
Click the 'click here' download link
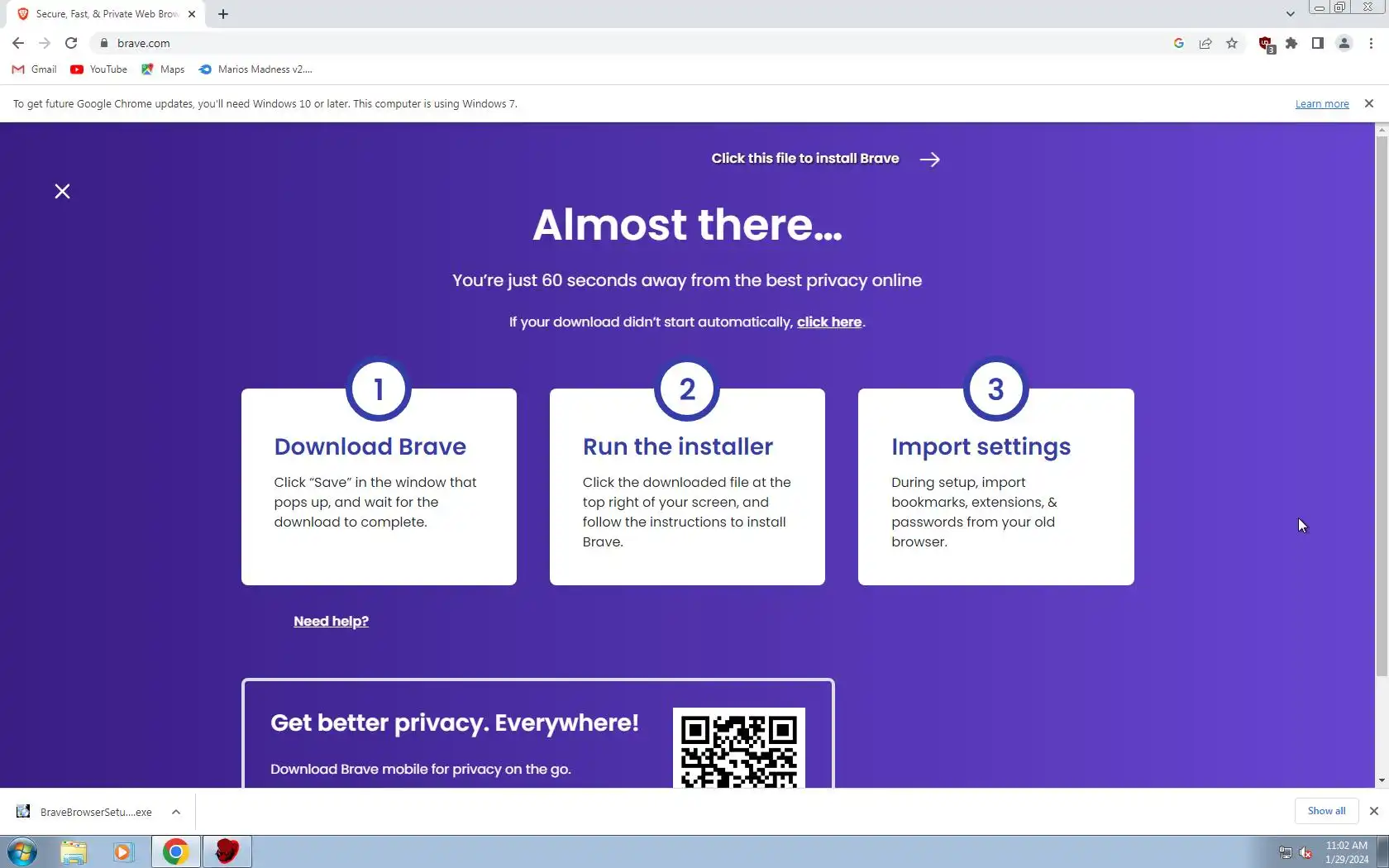829,322
